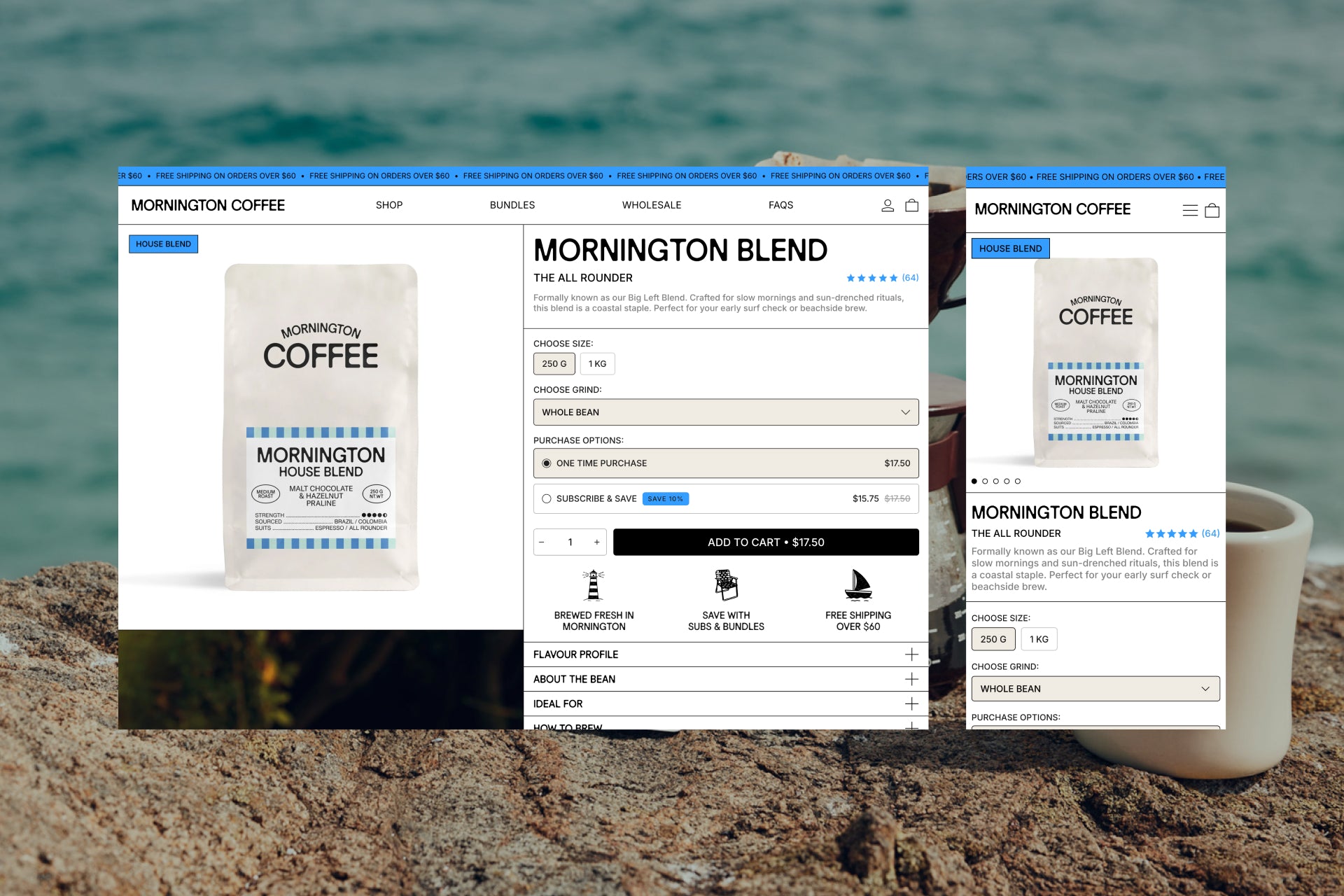The image size is (1344, 896).
Task: Click the desktop Mornington Coffee logo link
Action: (x=208, y=205)
